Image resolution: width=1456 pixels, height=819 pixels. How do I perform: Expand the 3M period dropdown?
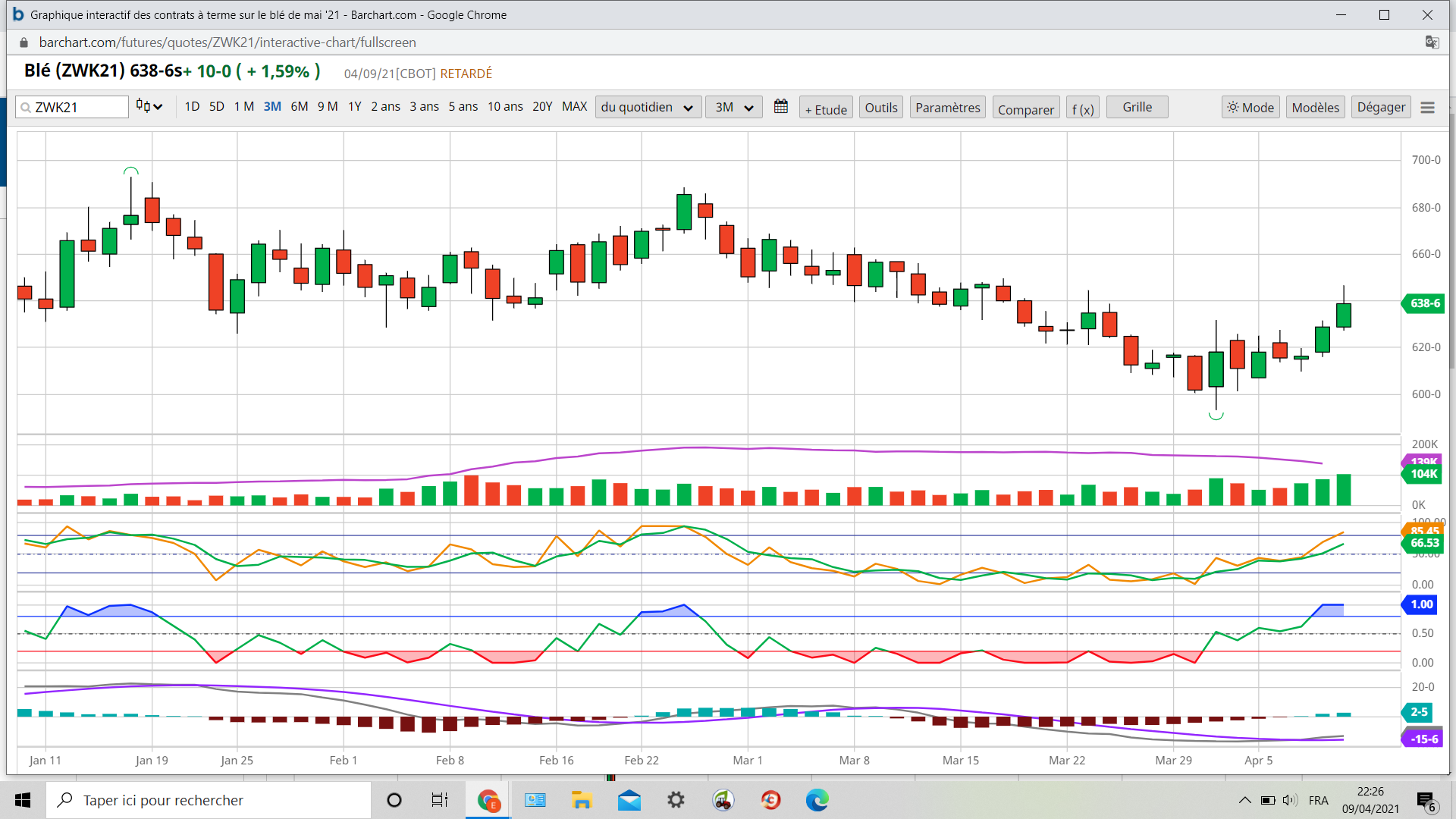click(733, 107)
